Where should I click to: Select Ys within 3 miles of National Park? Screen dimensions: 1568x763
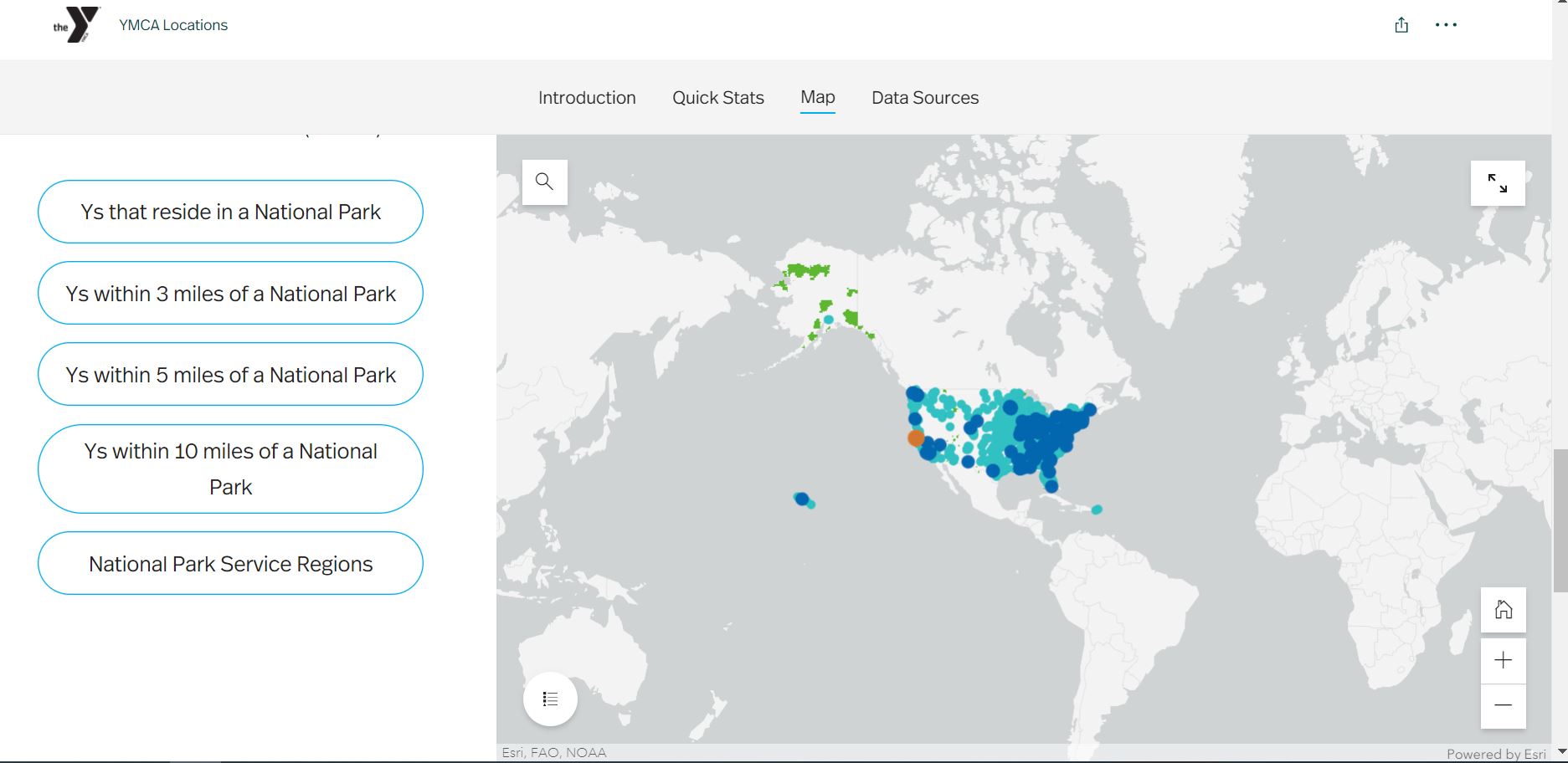(230, 294)
